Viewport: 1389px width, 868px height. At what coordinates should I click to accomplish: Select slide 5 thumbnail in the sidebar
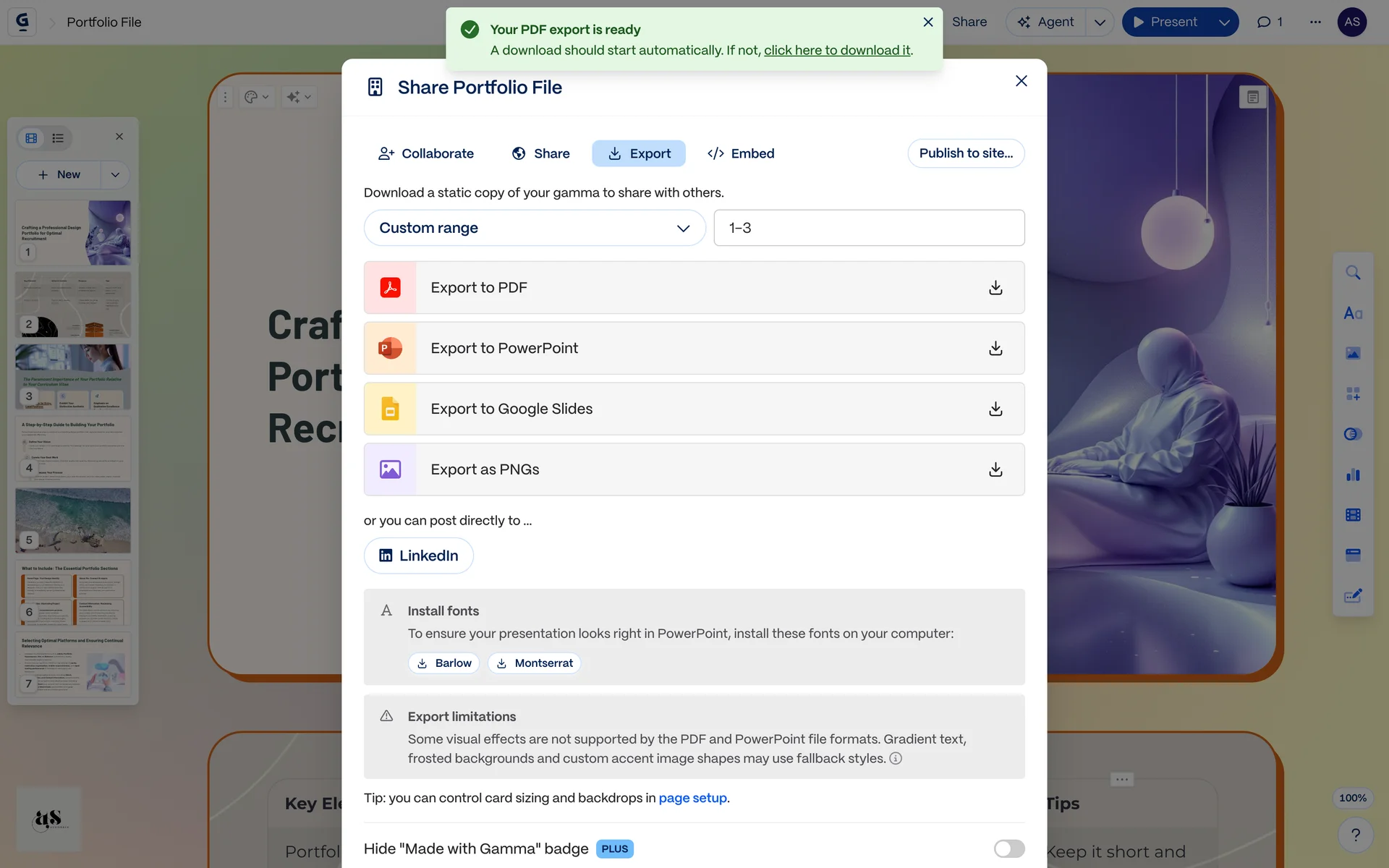[73, 520]
